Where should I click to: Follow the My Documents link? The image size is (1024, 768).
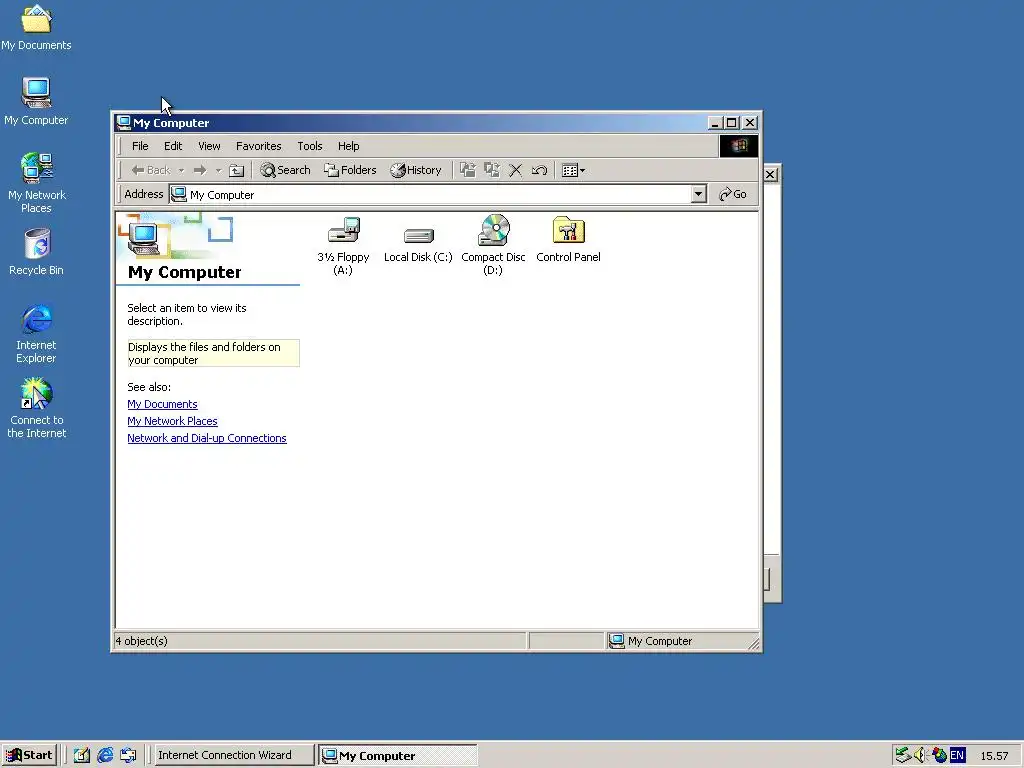tap(162, 404)
